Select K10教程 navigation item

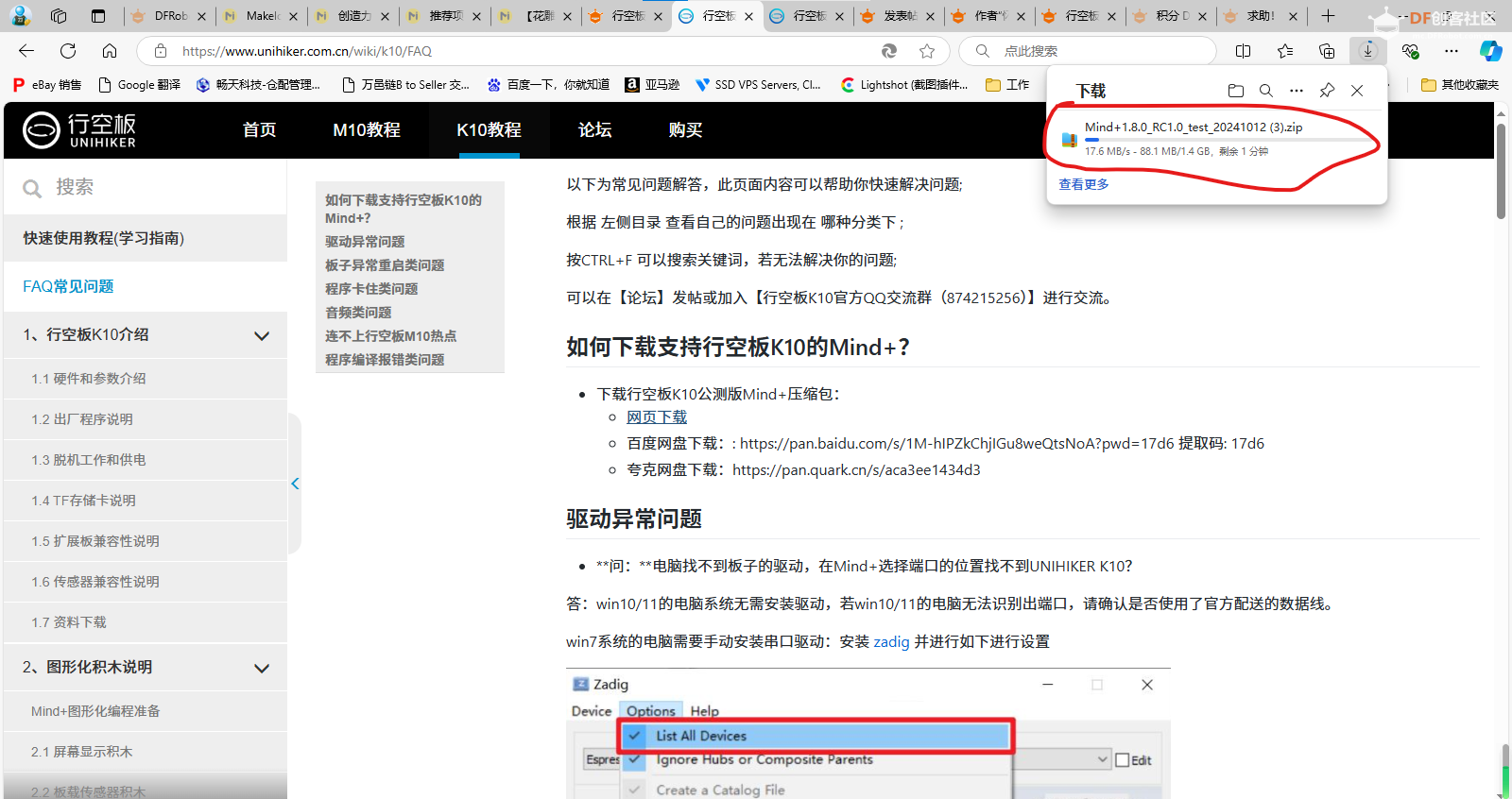[x=489, y=130]
